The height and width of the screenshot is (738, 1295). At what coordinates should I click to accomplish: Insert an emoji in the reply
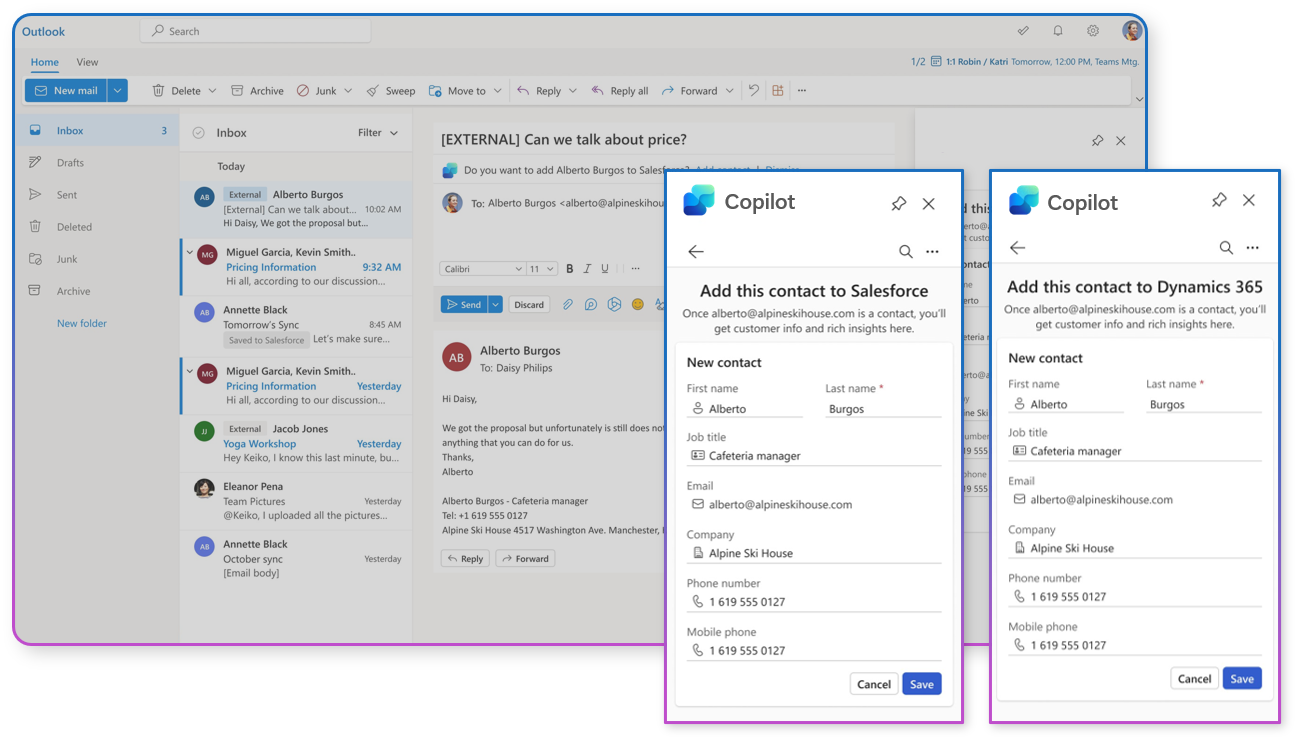click(637, 304)
